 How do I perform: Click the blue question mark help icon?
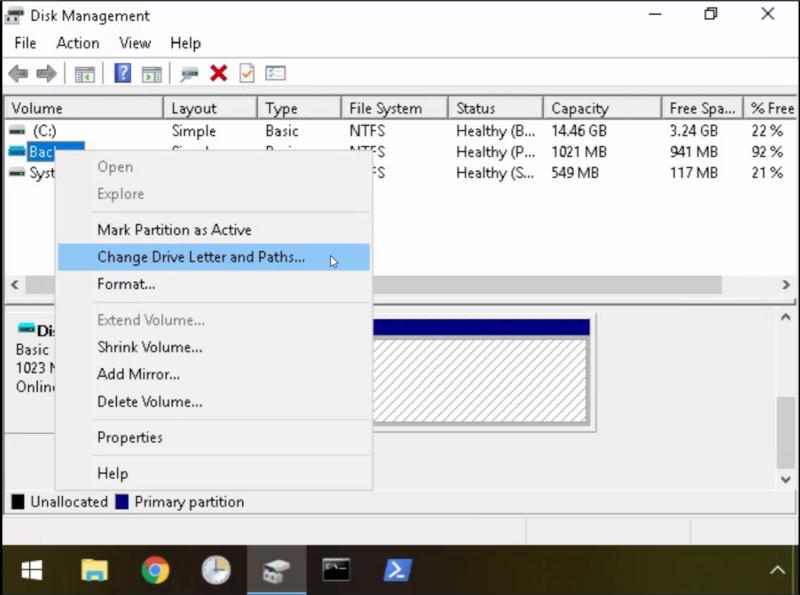point(122,74)
